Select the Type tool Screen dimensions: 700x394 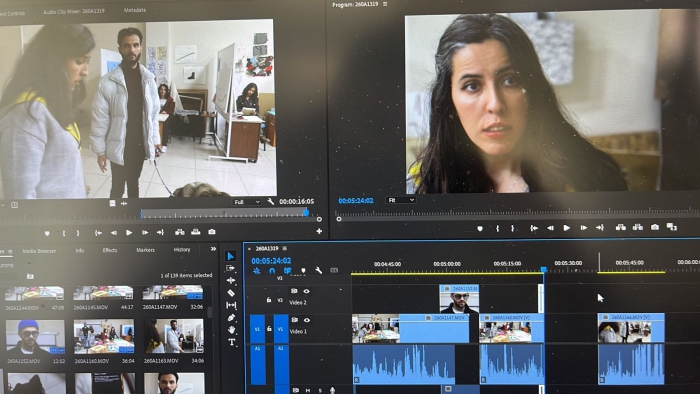(x=231, y=342)
